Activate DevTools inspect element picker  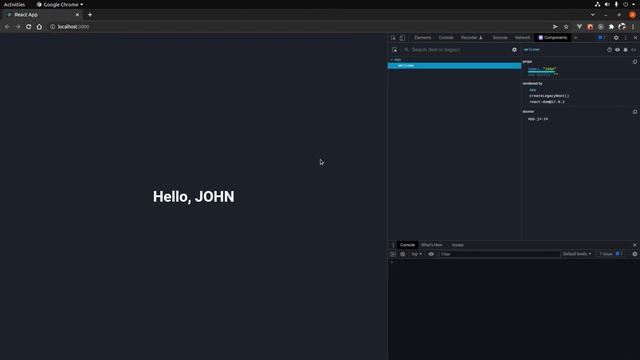(393, 38)
